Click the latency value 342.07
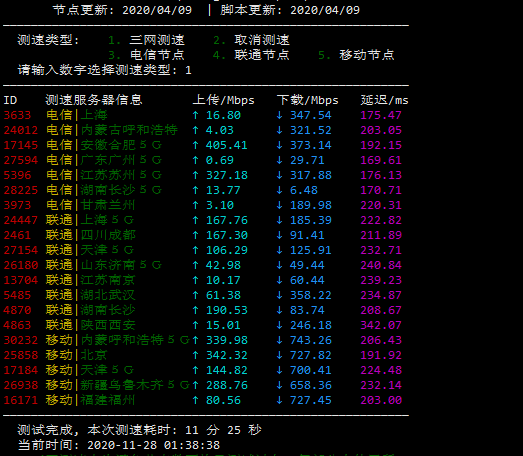Viewport: 523px width, 456px height. [x=381, y=325]
